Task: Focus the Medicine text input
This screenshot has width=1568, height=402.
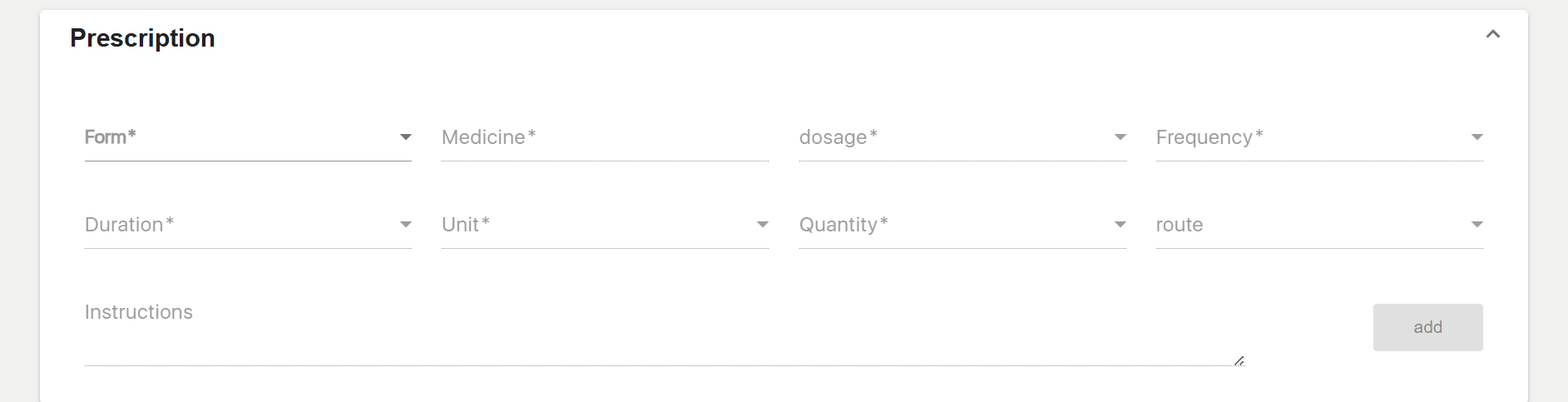Action: [605, 138]
